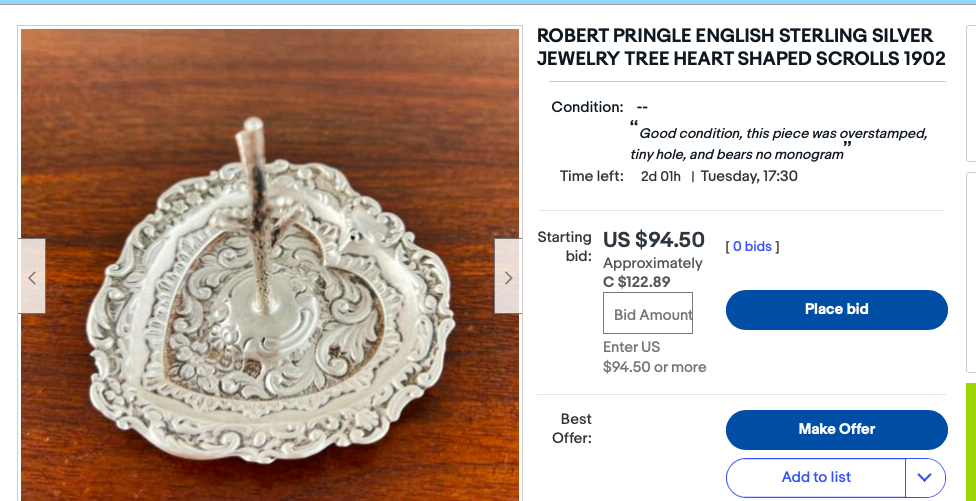The height and width of the screenshot is (501, 976).
Task: Click the Time left 2d 01h text
Action: [660, 177]
